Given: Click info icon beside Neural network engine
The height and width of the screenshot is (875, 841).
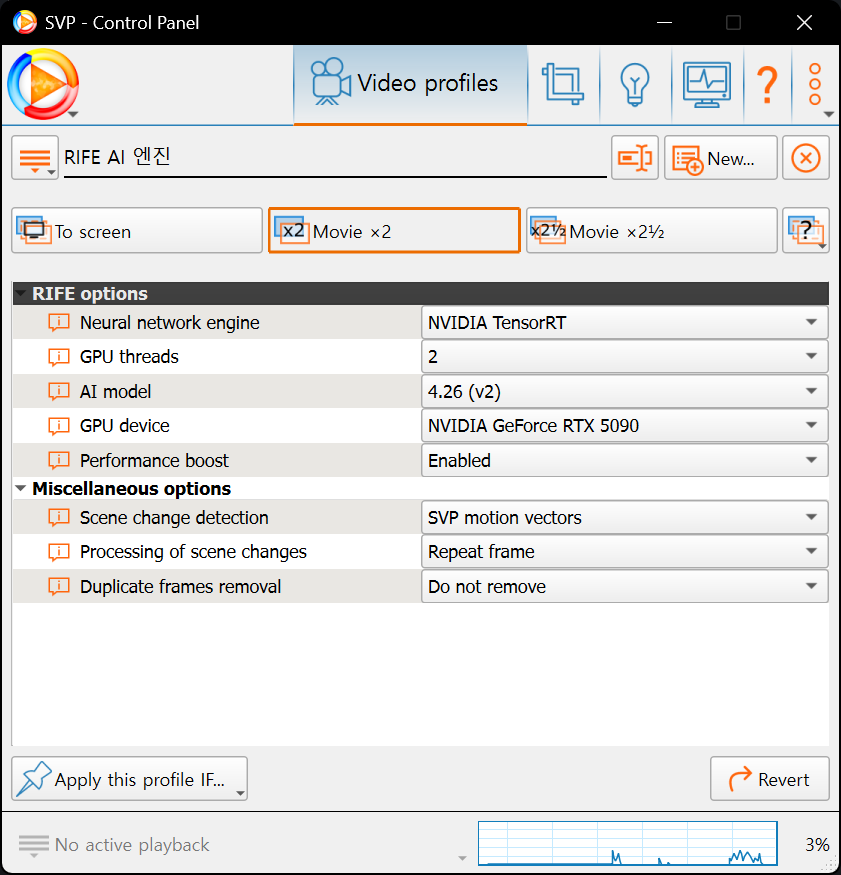Looking at the screenshot, I should tap(59, 323).
